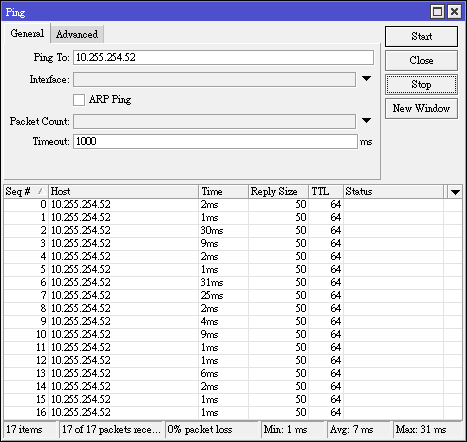Open the table columns dropdown arrow

(x=455, y=192)
